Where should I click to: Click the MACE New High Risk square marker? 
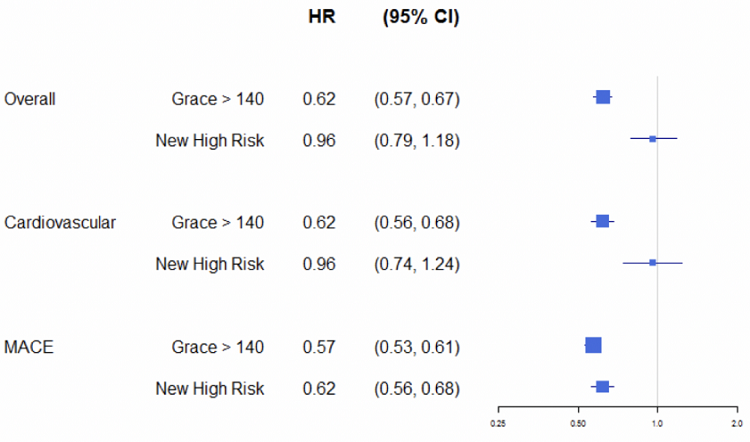pyautogui.click(x=603, y=387)
